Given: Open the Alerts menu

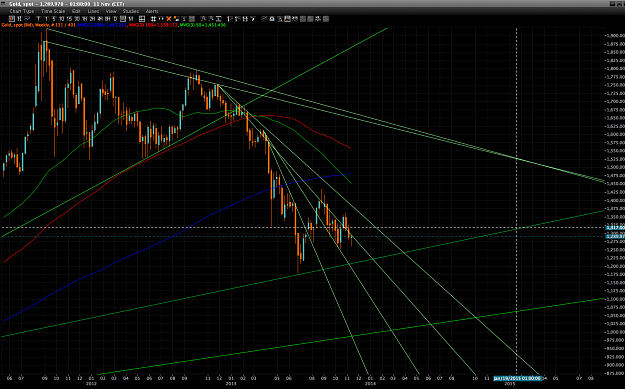Looking at the screenshot, I should click(152, 11).
